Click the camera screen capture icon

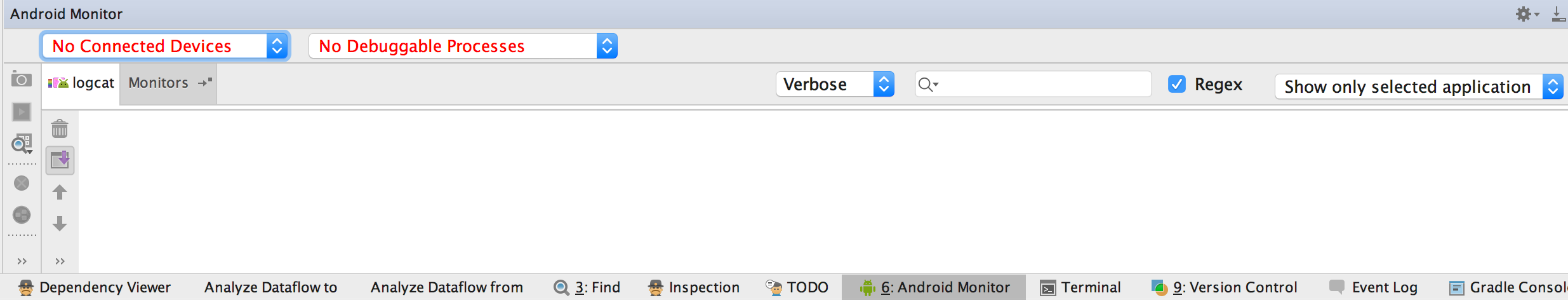tap(21, 80)
